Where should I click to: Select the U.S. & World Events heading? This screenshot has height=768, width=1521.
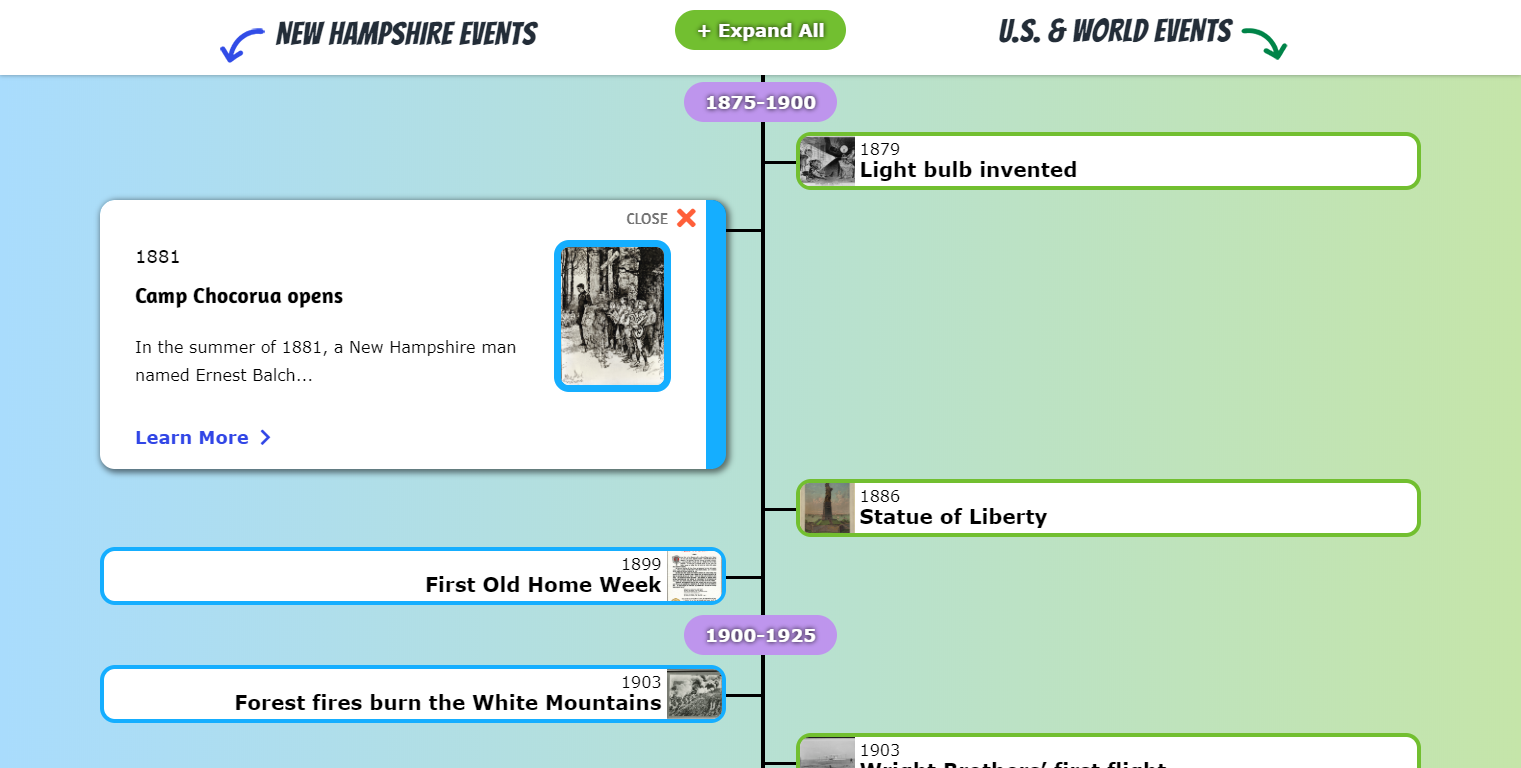pos(1115,31)
